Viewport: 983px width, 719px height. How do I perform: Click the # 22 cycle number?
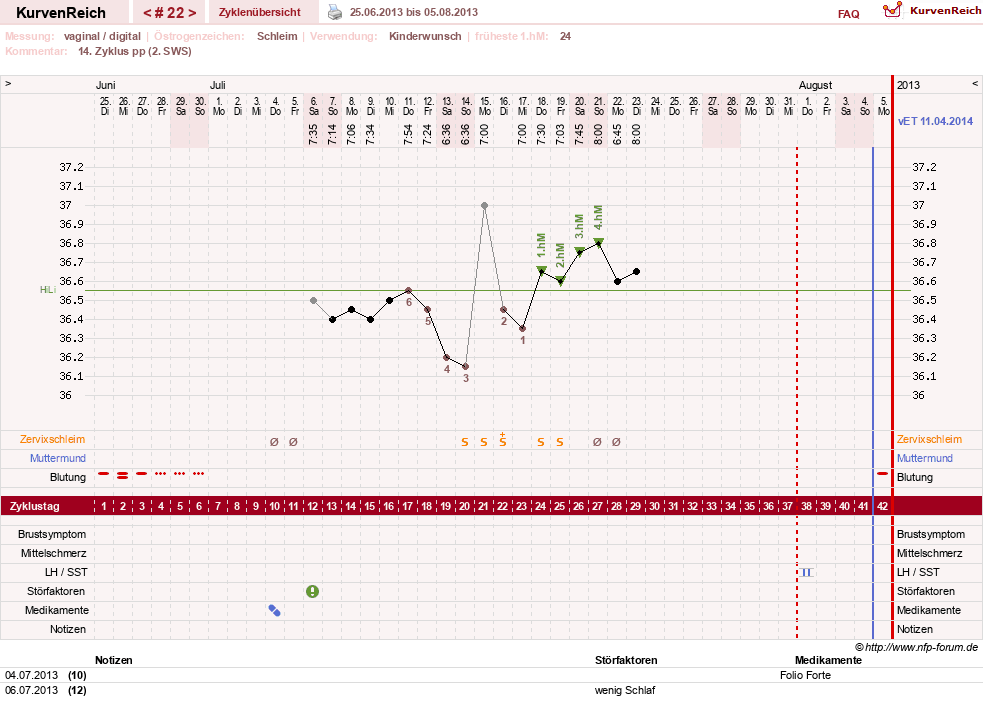(169, 13)
